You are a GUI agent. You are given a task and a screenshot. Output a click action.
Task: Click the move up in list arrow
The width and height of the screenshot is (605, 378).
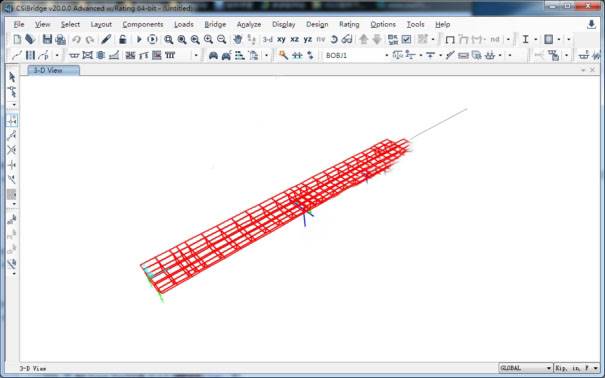click(x=363, y=39)
